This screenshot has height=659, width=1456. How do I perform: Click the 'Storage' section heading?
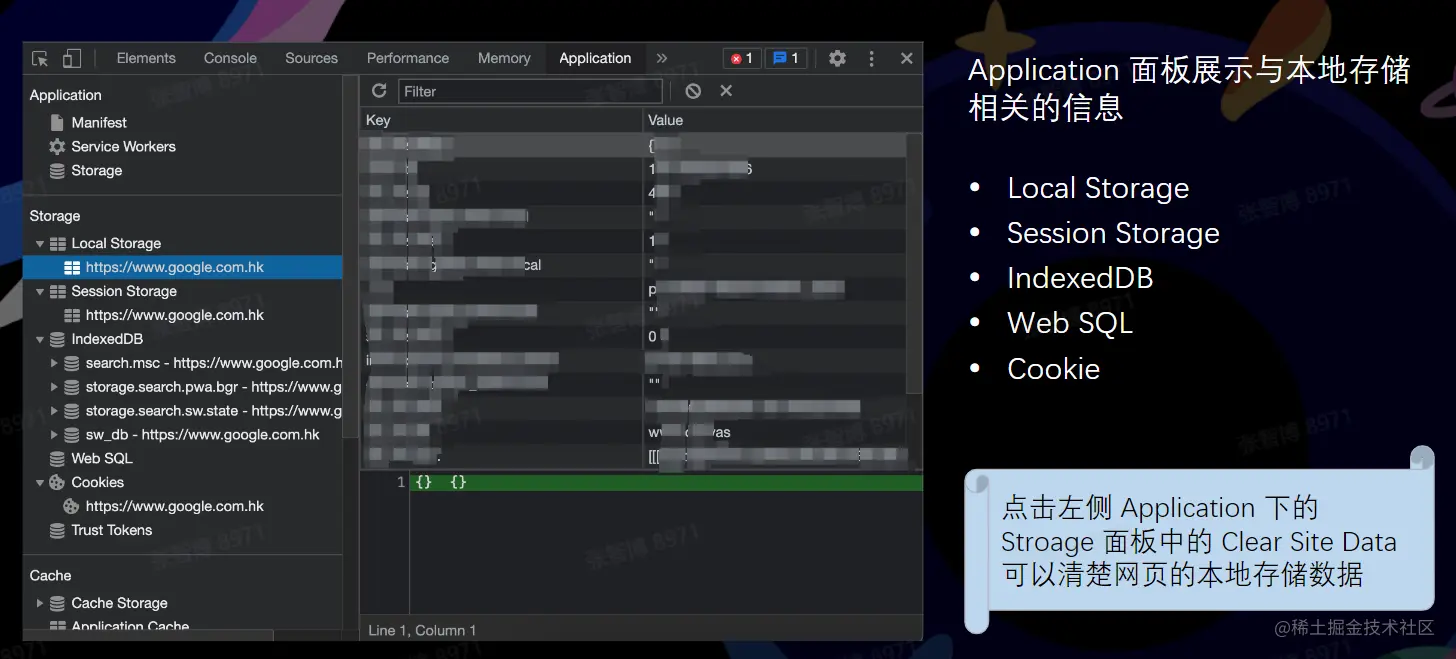[55, 215]
